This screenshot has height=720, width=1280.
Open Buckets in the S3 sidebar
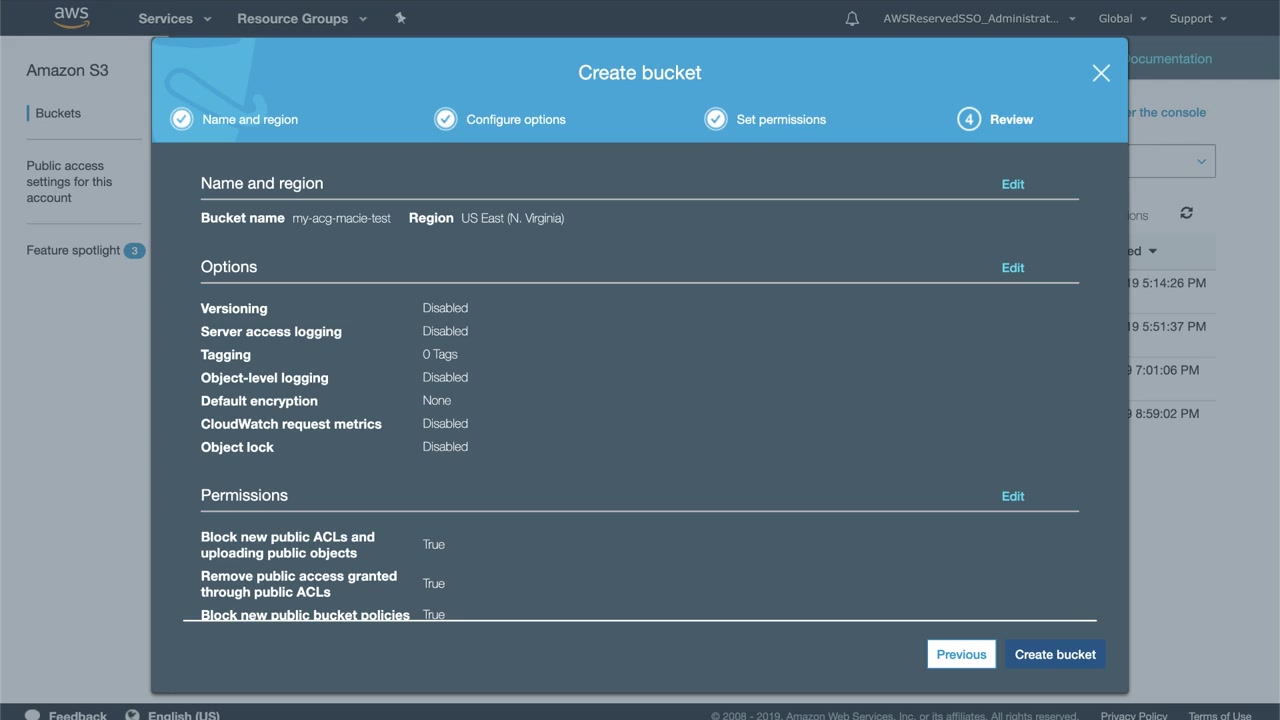[x=58, y=113]
